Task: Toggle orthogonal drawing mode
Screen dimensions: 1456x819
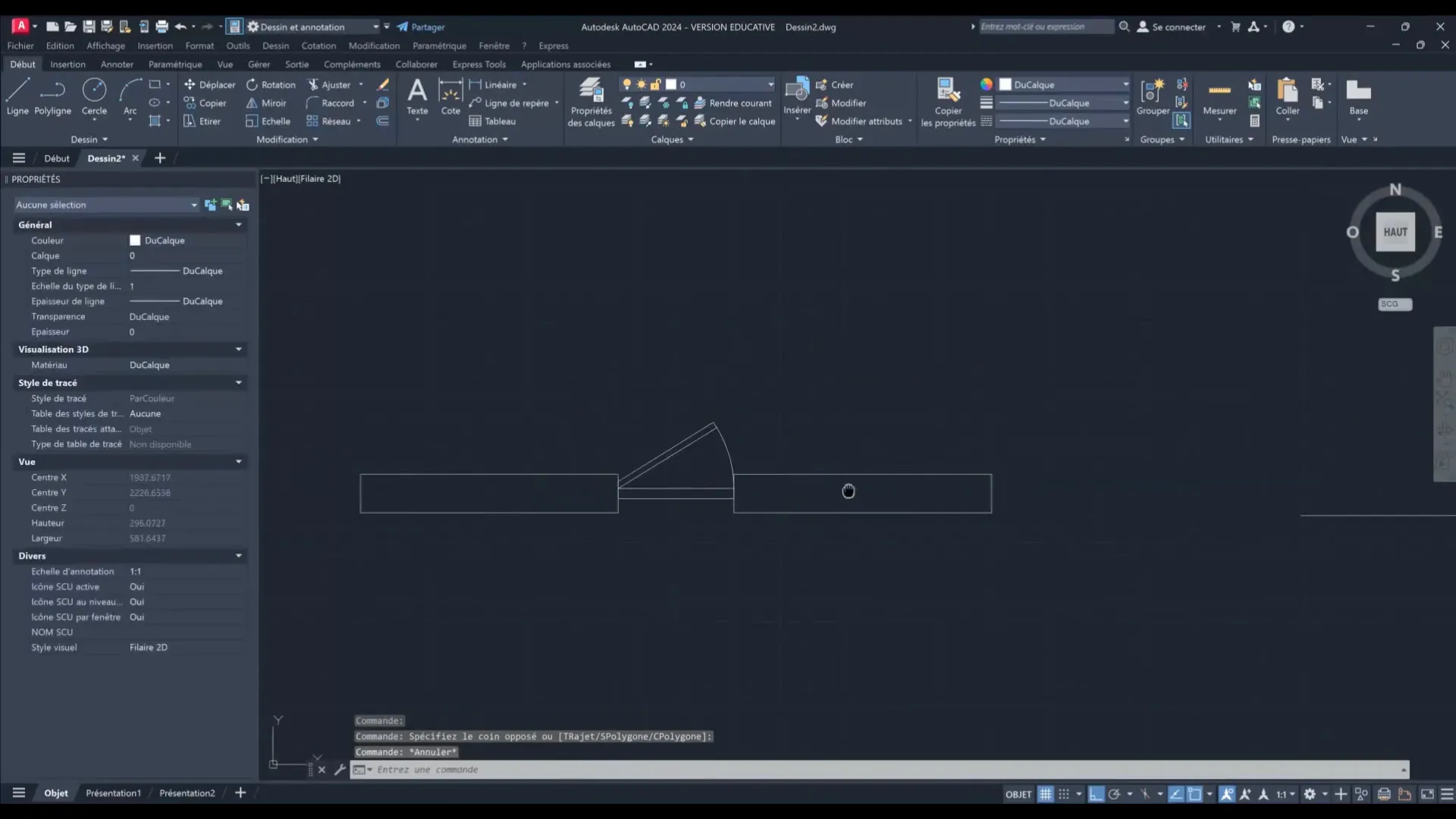Action: coord(1097,793)
